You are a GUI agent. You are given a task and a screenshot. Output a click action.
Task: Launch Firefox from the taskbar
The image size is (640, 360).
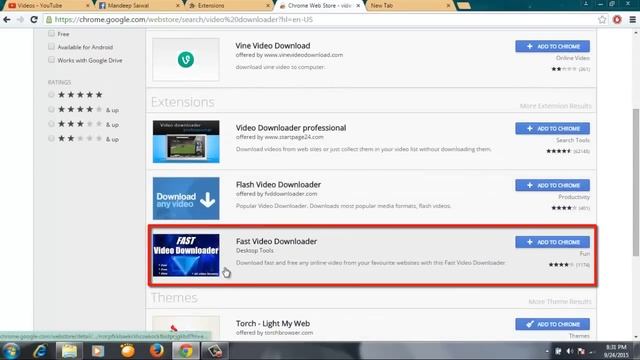pyautogui.click(x=156, y=351)
